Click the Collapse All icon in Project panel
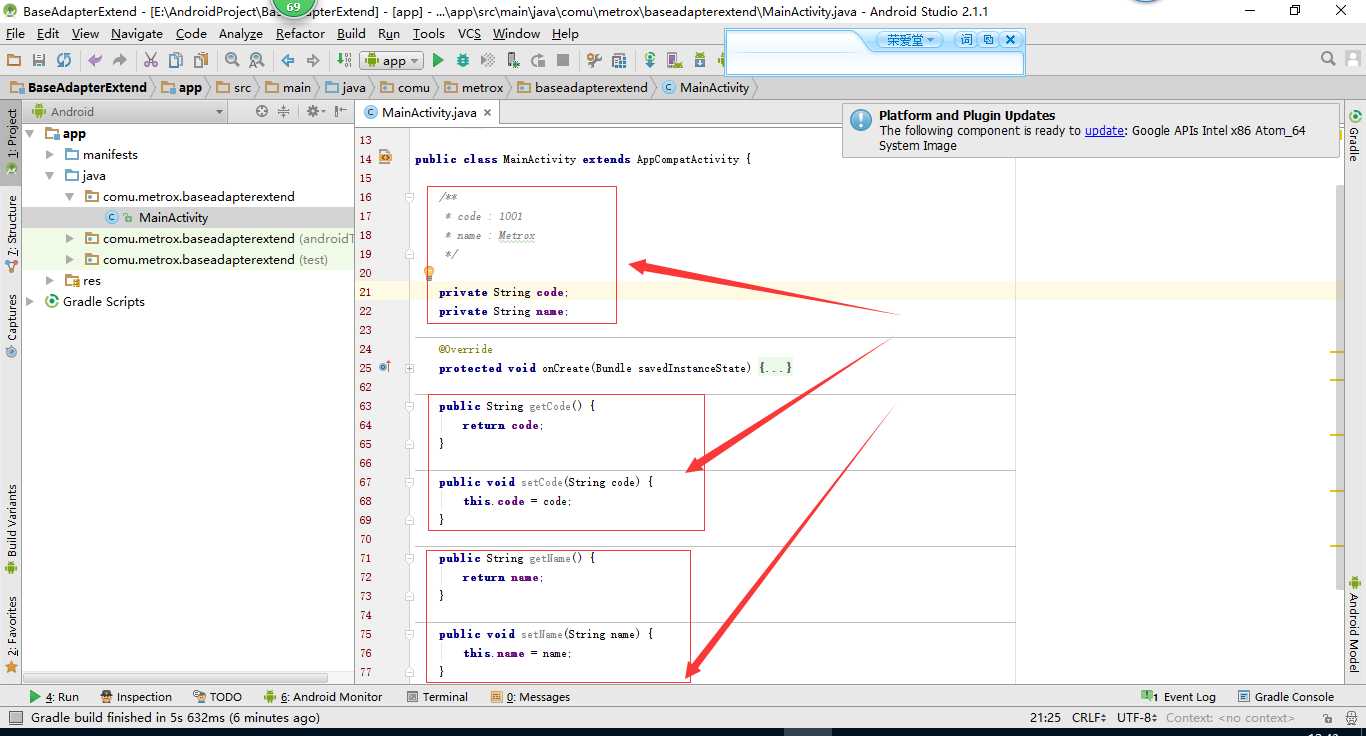Viewport: 1366px width, 736px height. point(286,111)
